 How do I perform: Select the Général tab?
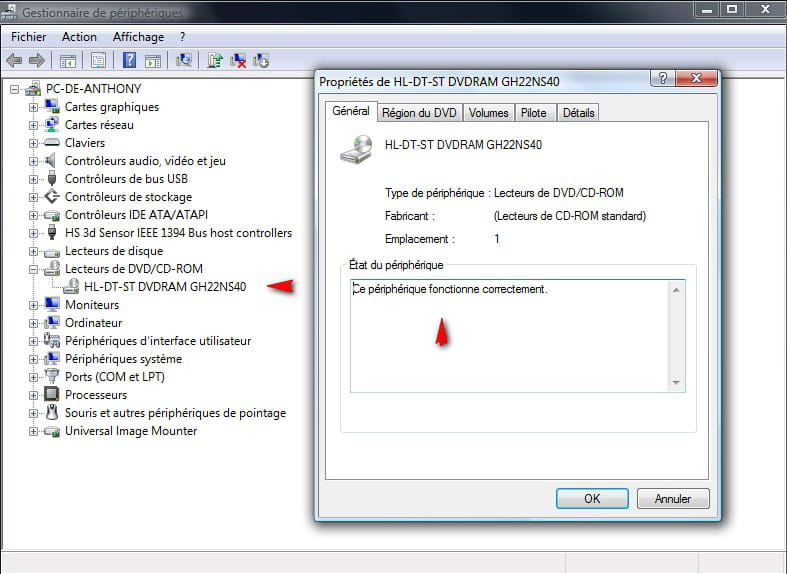[351, 111]
